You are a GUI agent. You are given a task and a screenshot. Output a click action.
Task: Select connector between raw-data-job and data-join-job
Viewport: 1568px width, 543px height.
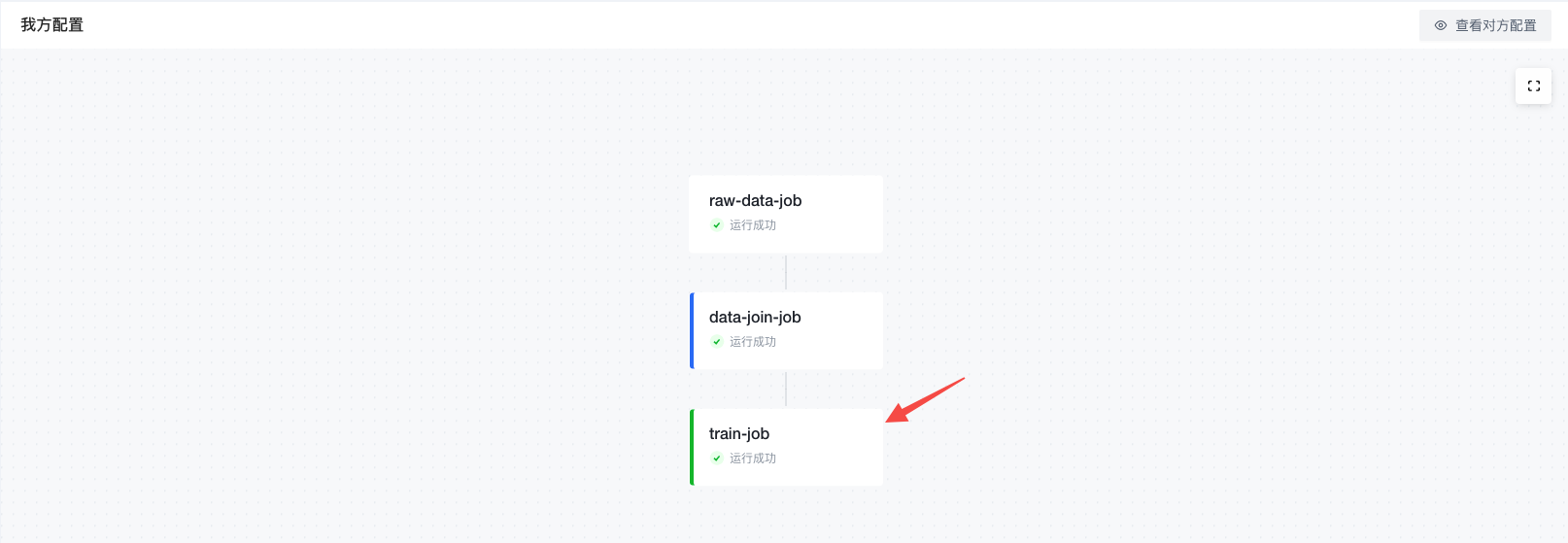(x=786, y=272)
